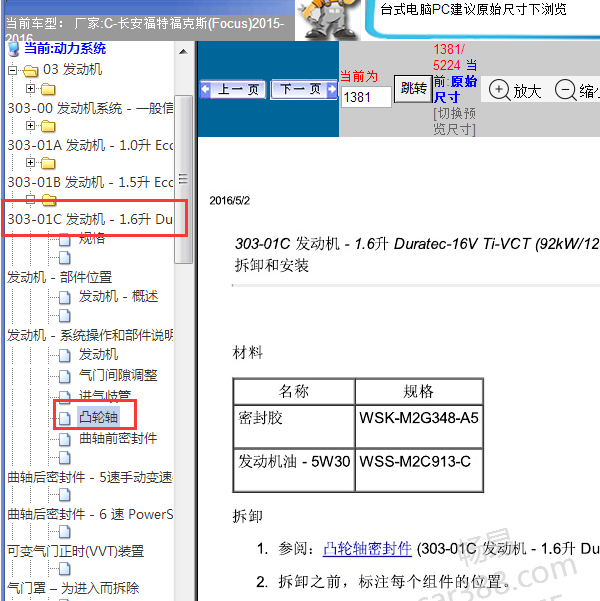The image size is (600, 601).
Task: Click the page icon beside 气门间隙调整
Action: click(x=65, y=376)
